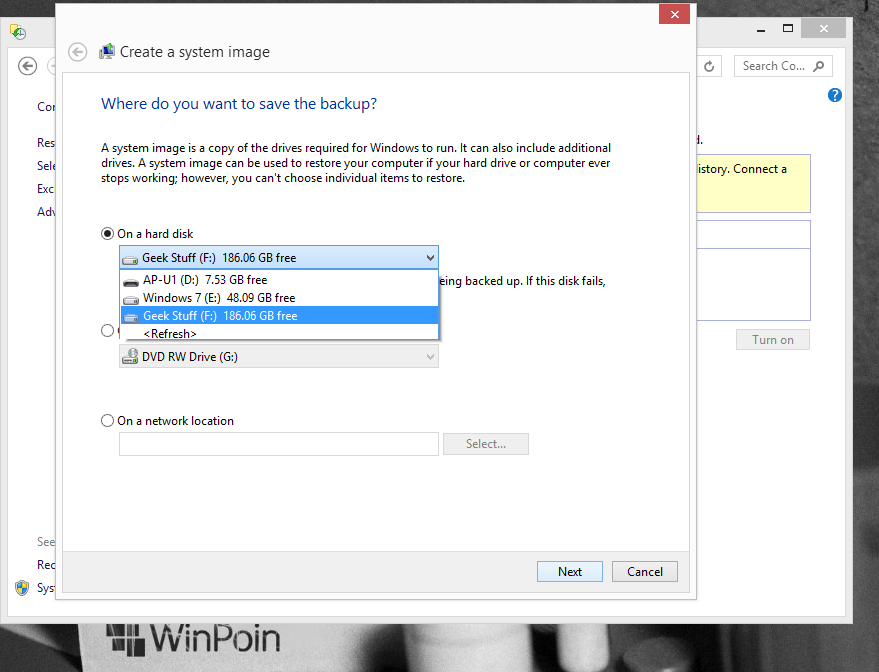Click the security shield icon at bottom left
Viewport: 879px width, 672px height.
[22, 588]
